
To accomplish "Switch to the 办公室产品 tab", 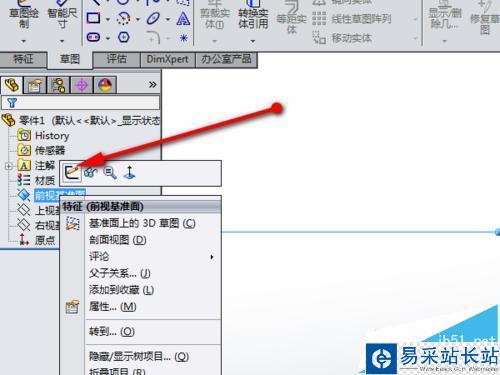I will [226, 59].
